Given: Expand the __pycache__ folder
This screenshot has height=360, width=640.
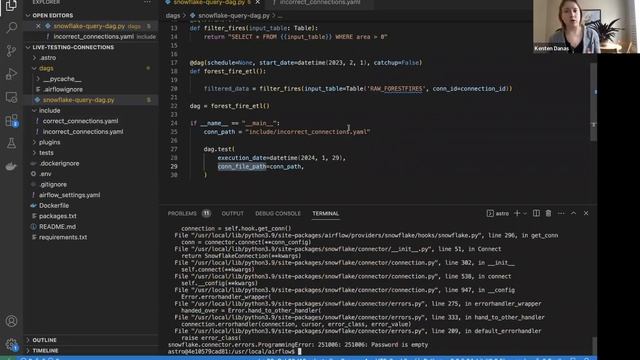Looking at the screenshot, I should [x=62, y=79].
